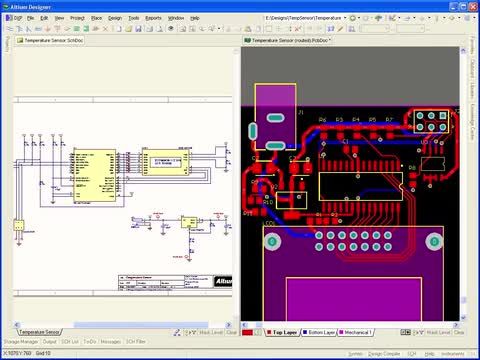Expand the dropdown arrow after zoom icons
Viewport: 480px width, 360px height.
click(219, 29)
